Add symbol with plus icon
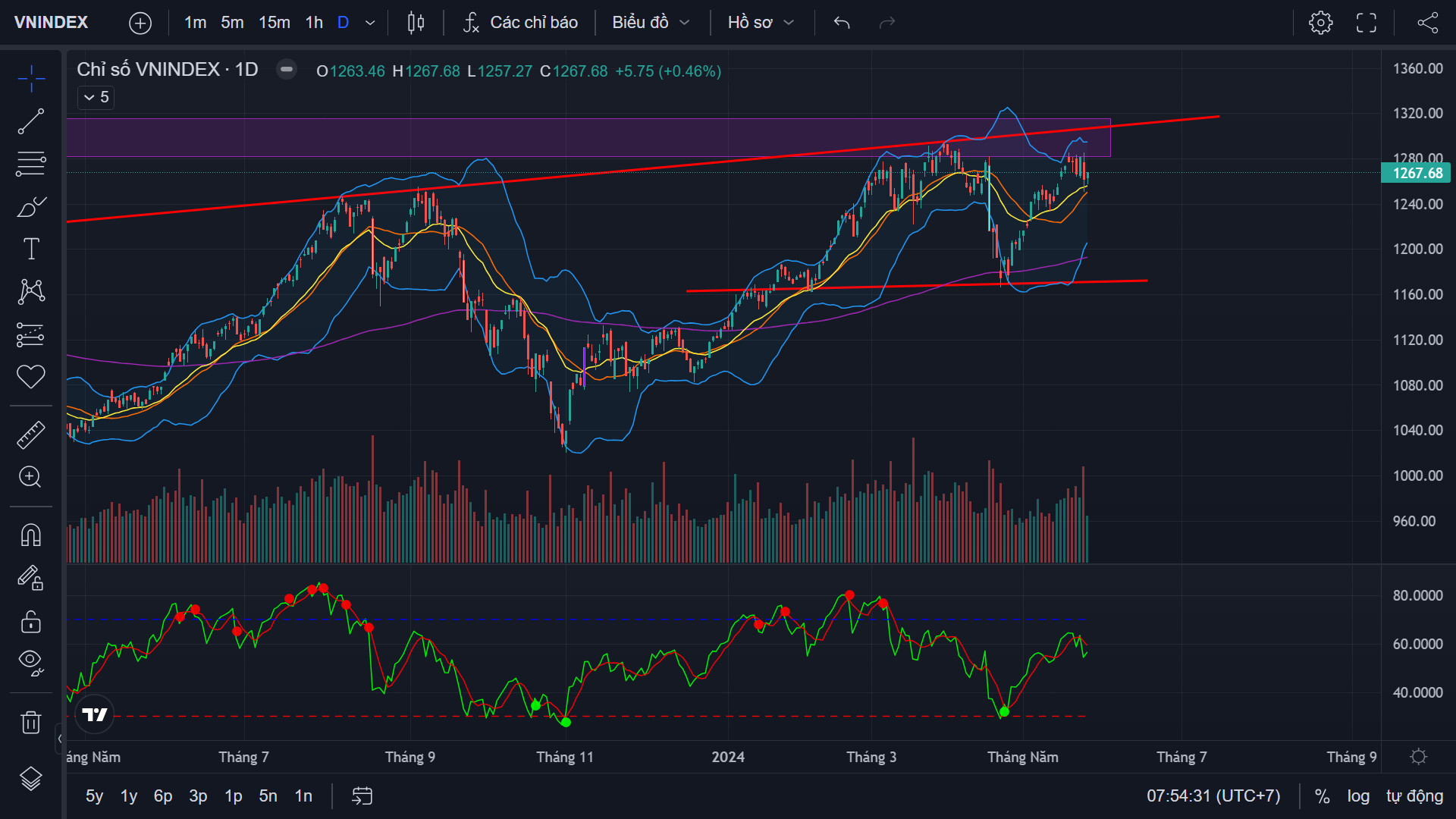1456x819 pixels. point(140,23)
